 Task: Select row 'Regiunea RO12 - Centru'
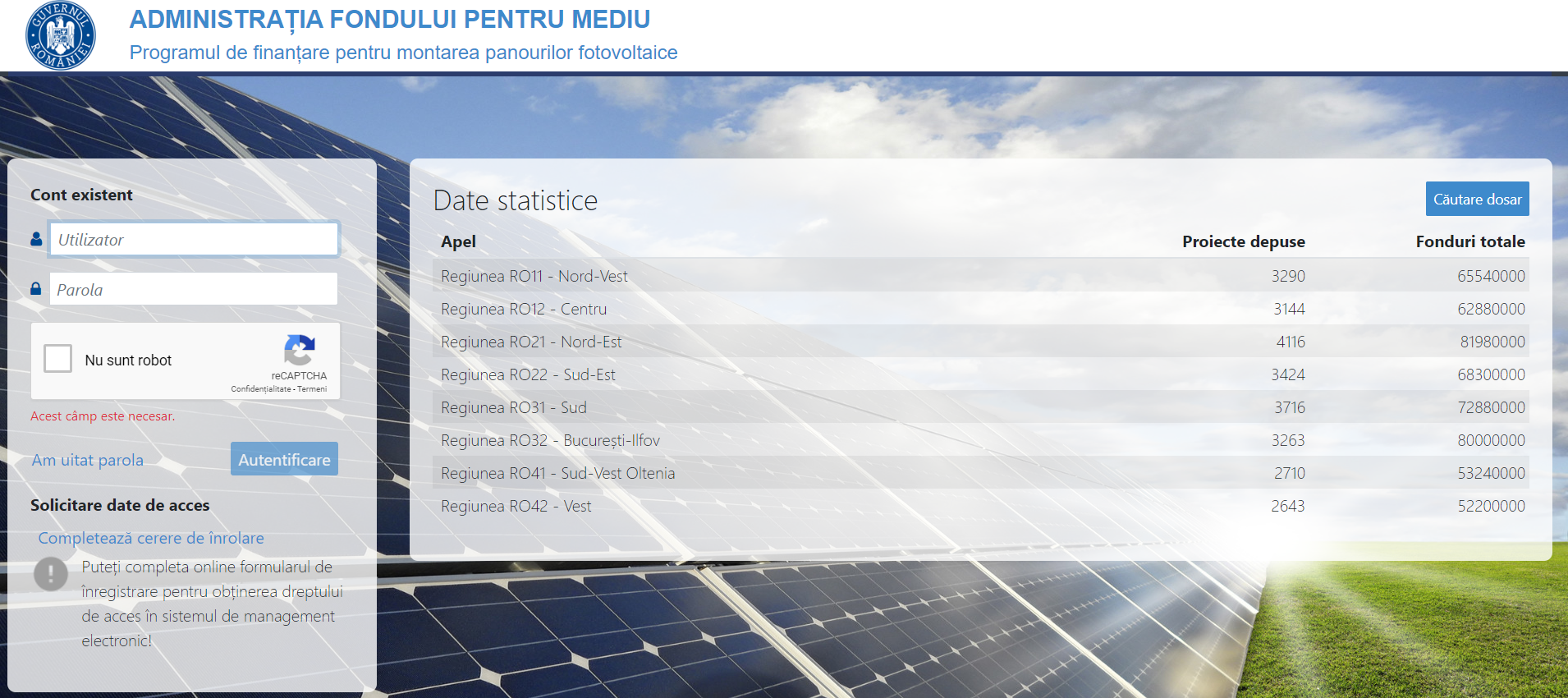coord(981,309)
